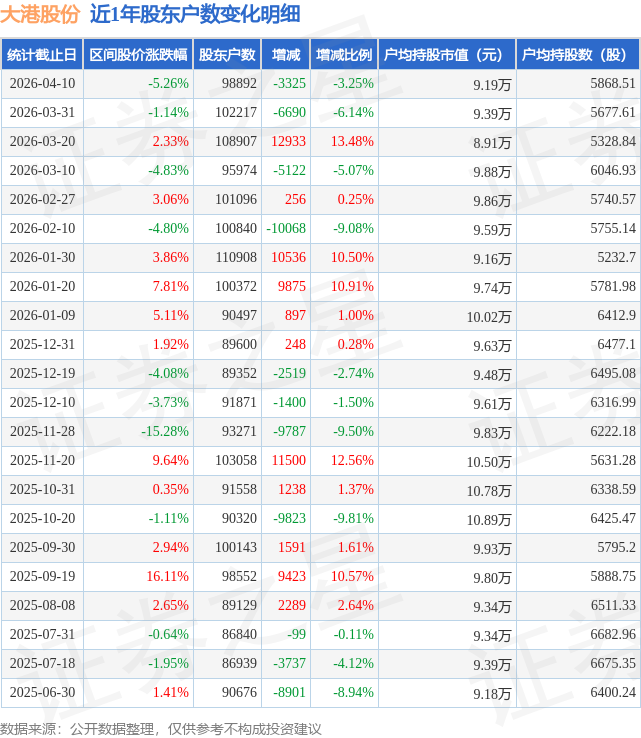
Task: Click the 大港股份 stock name title
Action: [39, 14]
